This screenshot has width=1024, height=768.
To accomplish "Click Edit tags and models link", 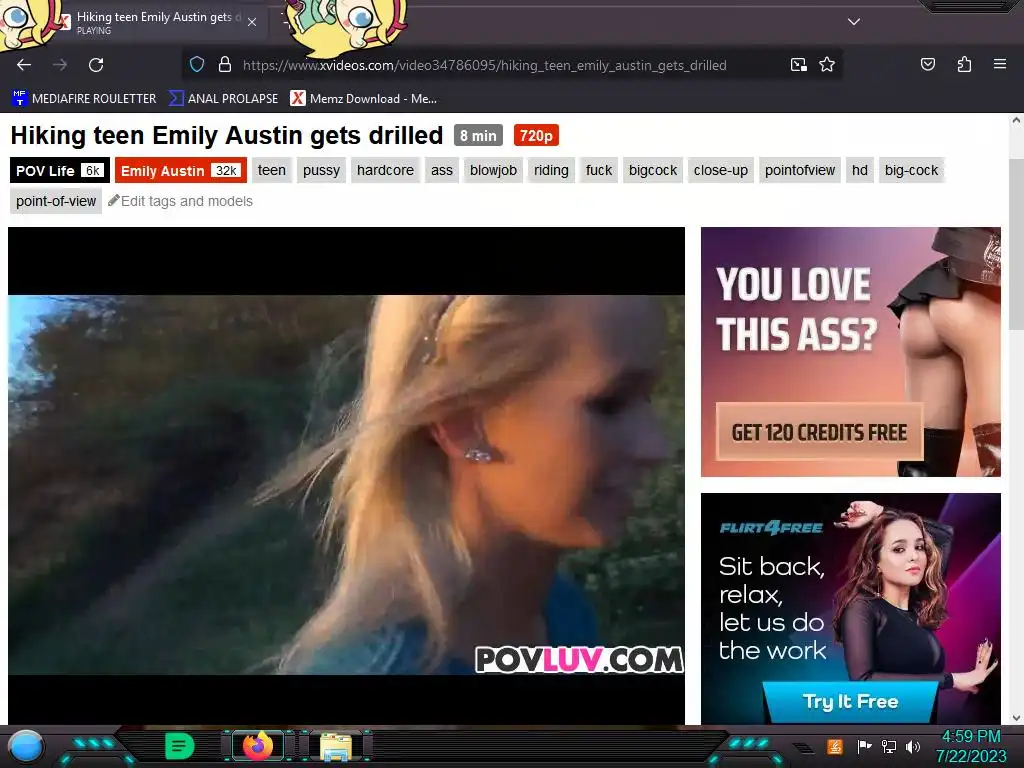I will (186, 201).
